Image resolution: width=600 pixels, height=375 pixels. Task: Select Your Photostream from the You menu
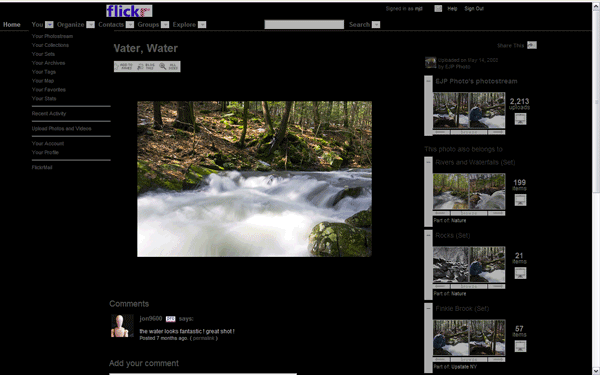(x=52, y=36)
